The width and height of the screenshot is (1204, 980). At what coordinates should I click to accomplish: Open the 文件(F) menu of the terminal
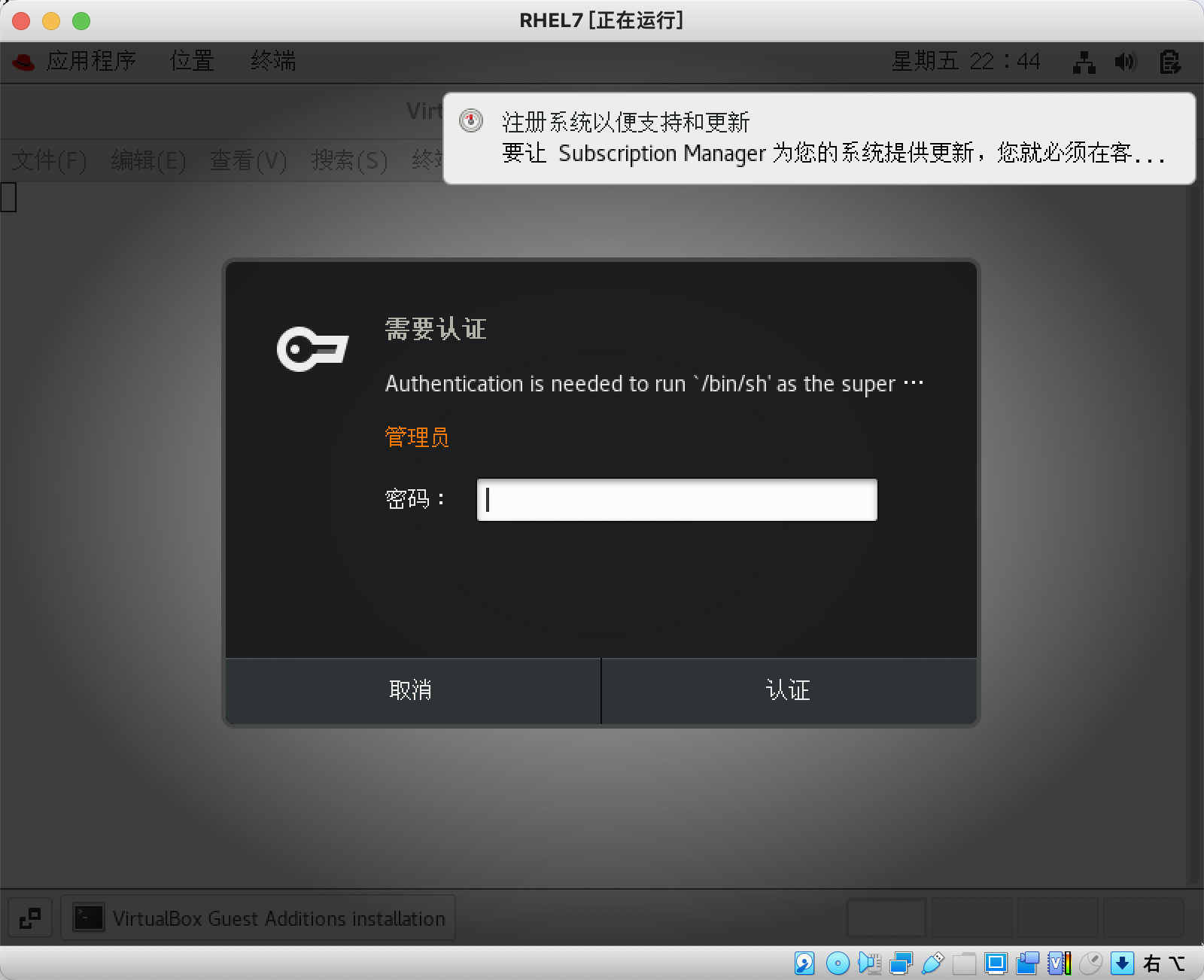pos(50,160)
